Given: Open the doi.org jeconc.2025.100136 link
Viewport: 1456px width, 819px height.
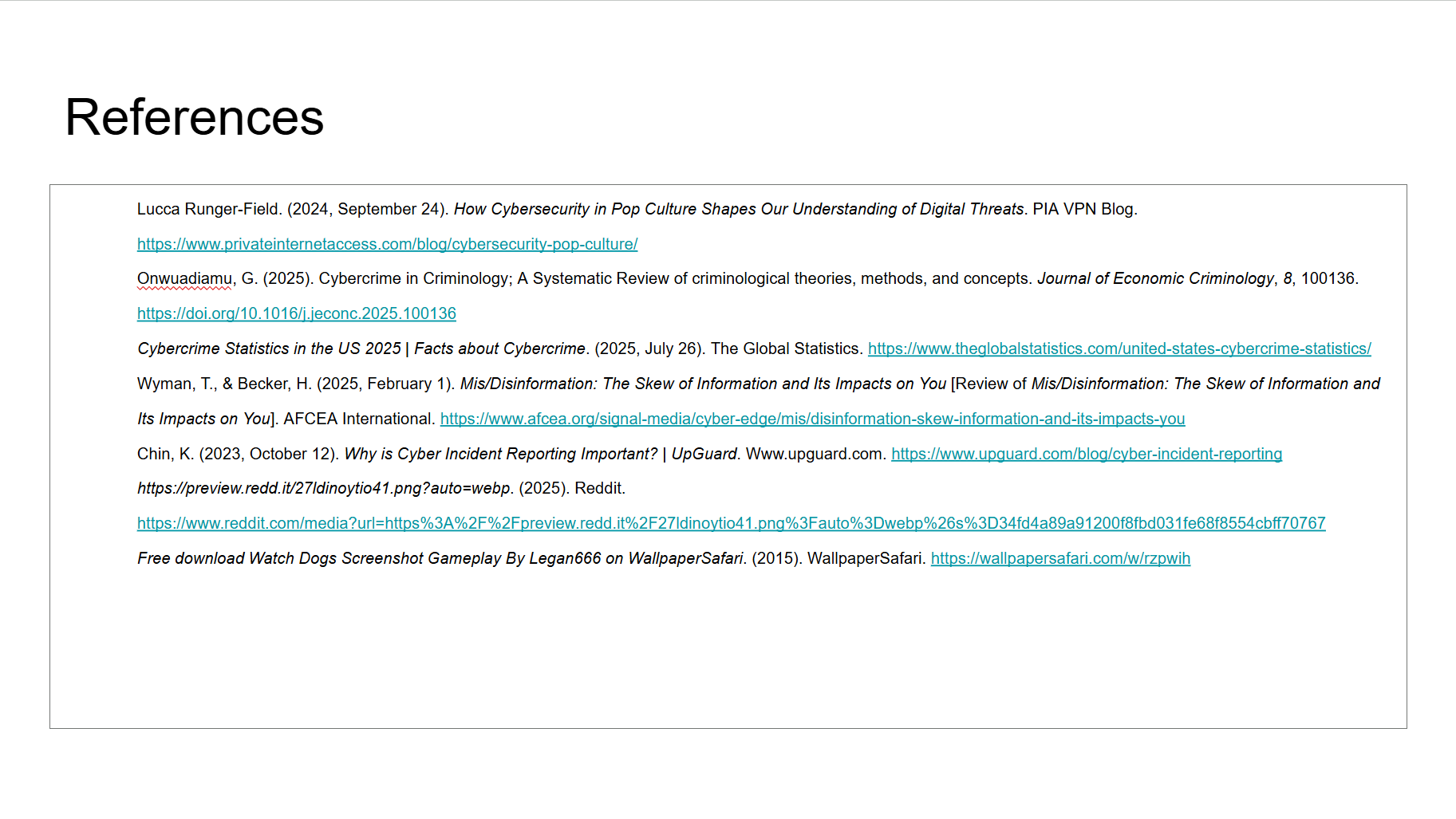Looking at the screenshot, I should [296, 313].
